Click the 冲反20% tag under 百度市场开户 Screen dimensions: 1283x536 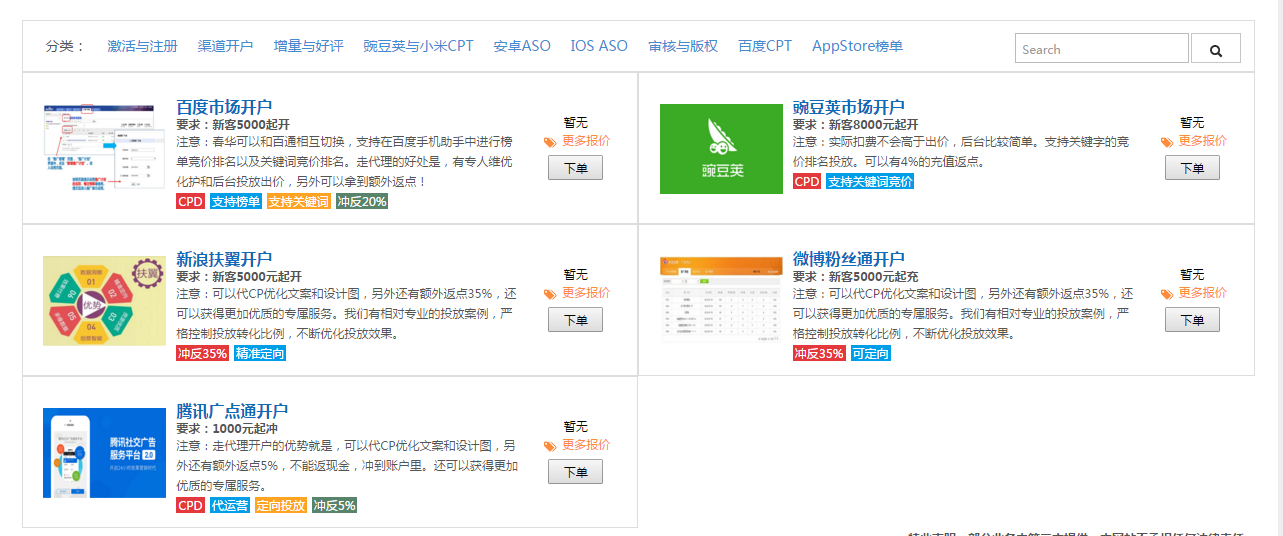(361, 201)
